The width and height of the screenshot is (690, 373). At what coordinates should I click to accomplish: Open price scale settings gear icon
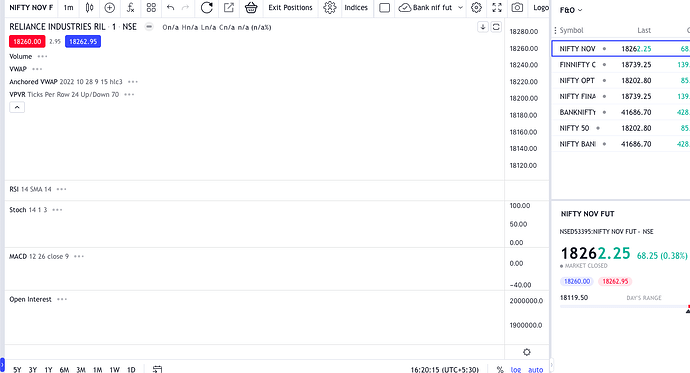527,352
